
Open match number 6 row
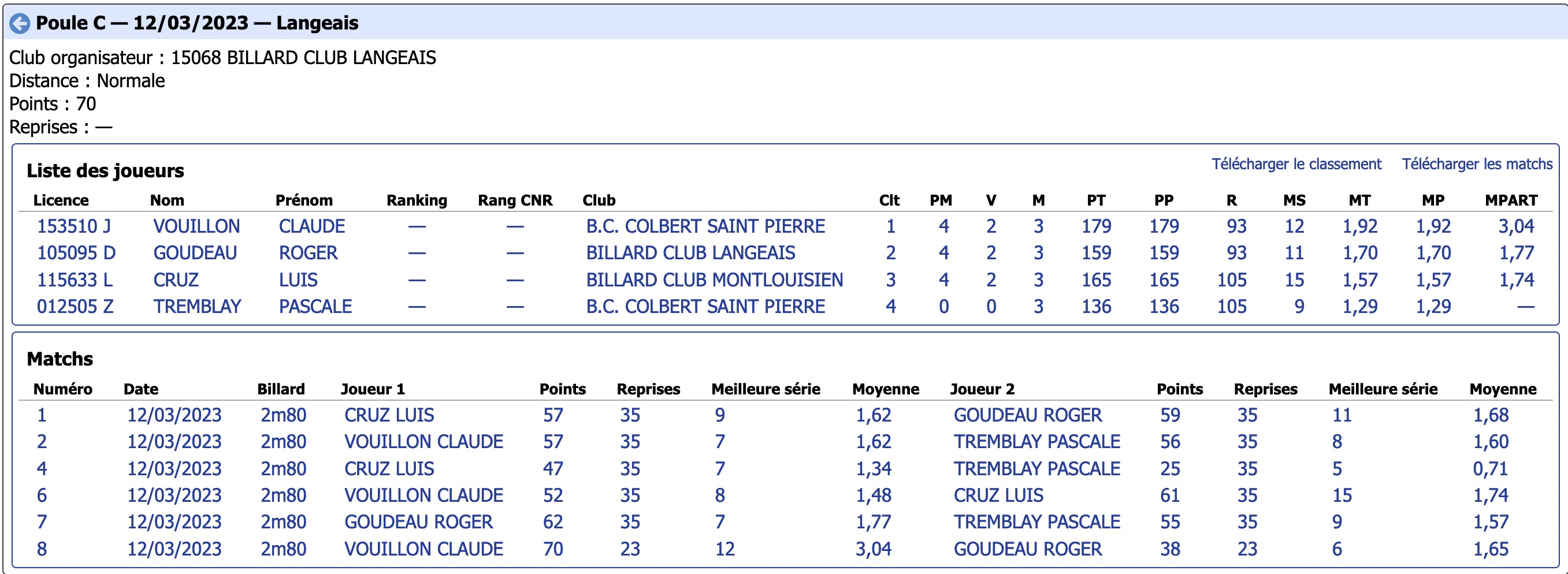point(785,495)
